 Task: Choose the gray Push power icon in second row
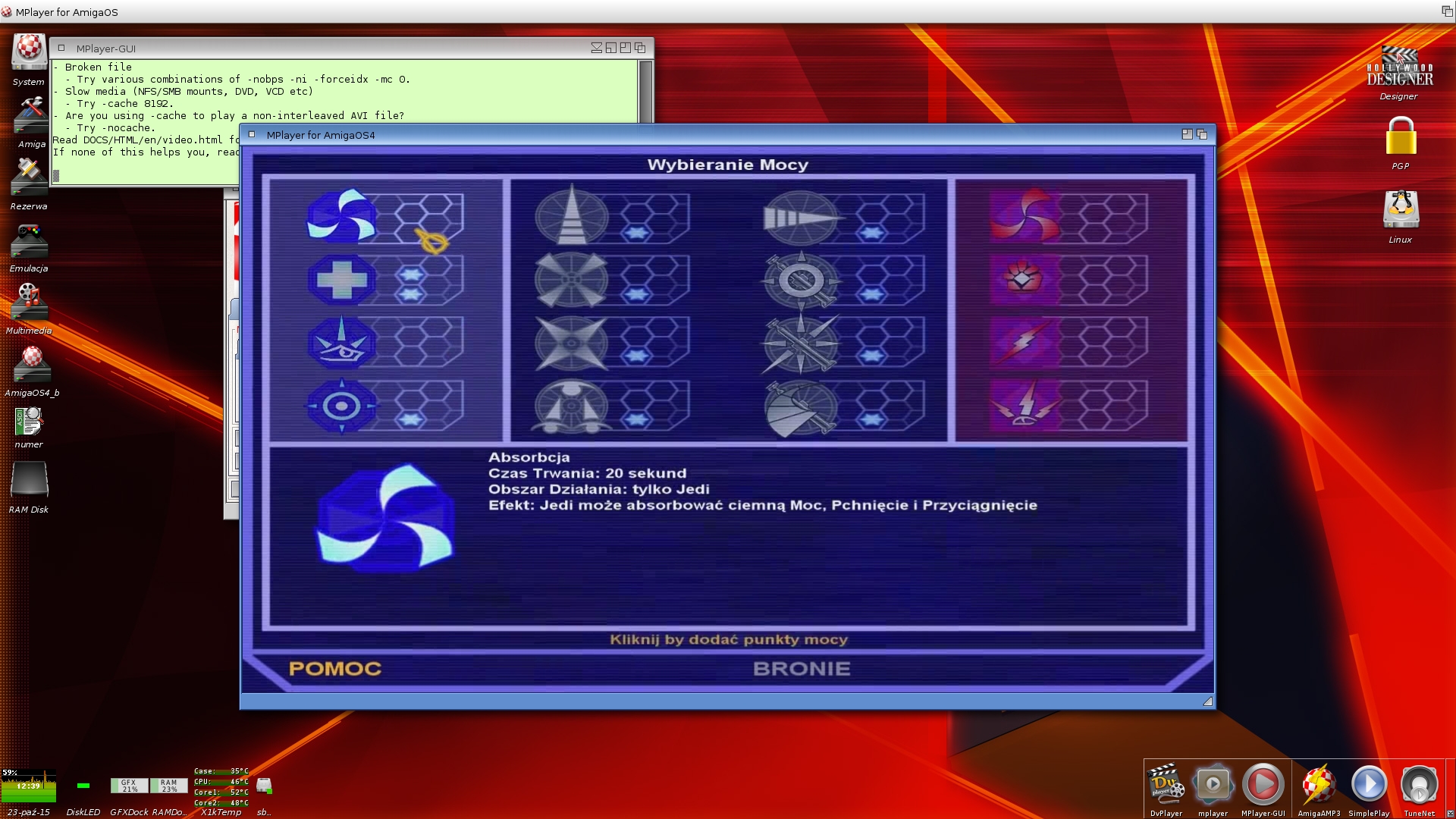571,280
